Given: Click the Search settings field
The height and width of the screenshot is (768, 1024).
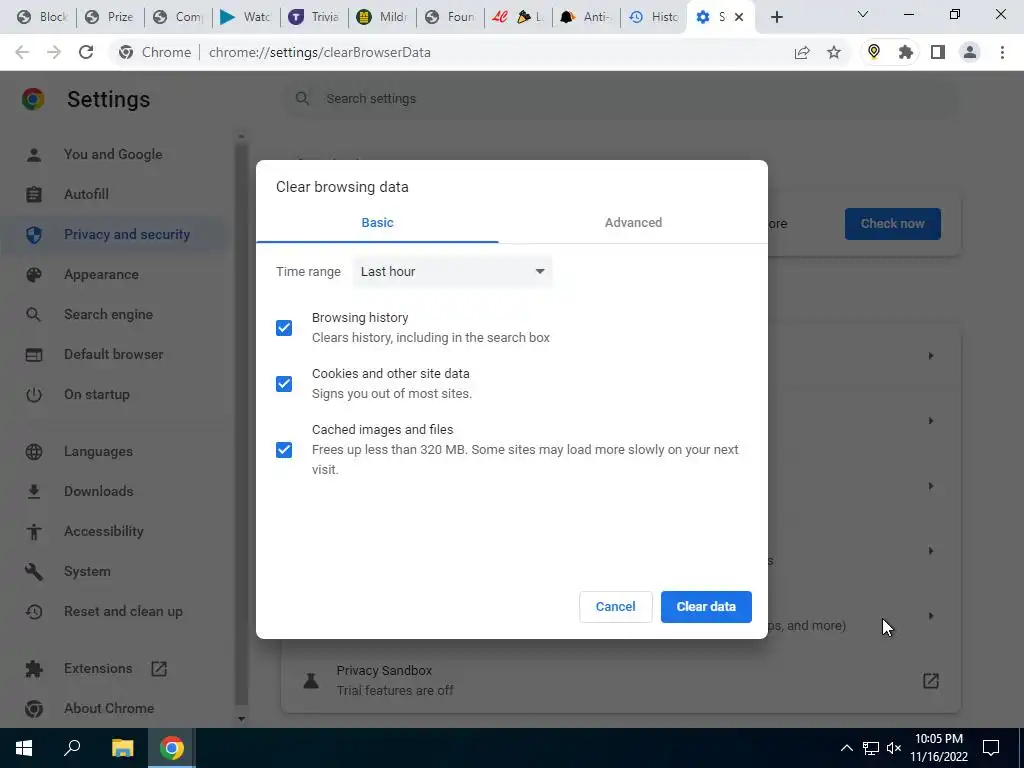Looking at the screenshot, I should (620, 99).
